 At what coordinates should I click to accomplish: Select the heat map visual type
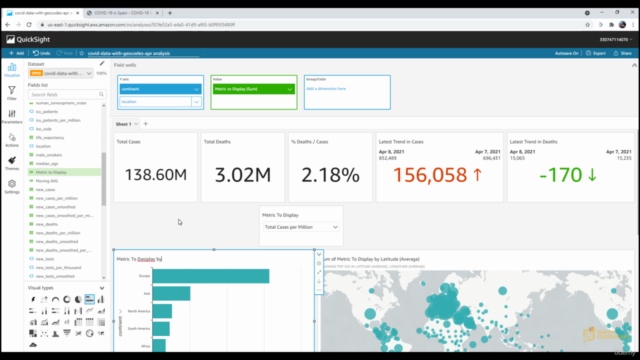coord(101,322)
